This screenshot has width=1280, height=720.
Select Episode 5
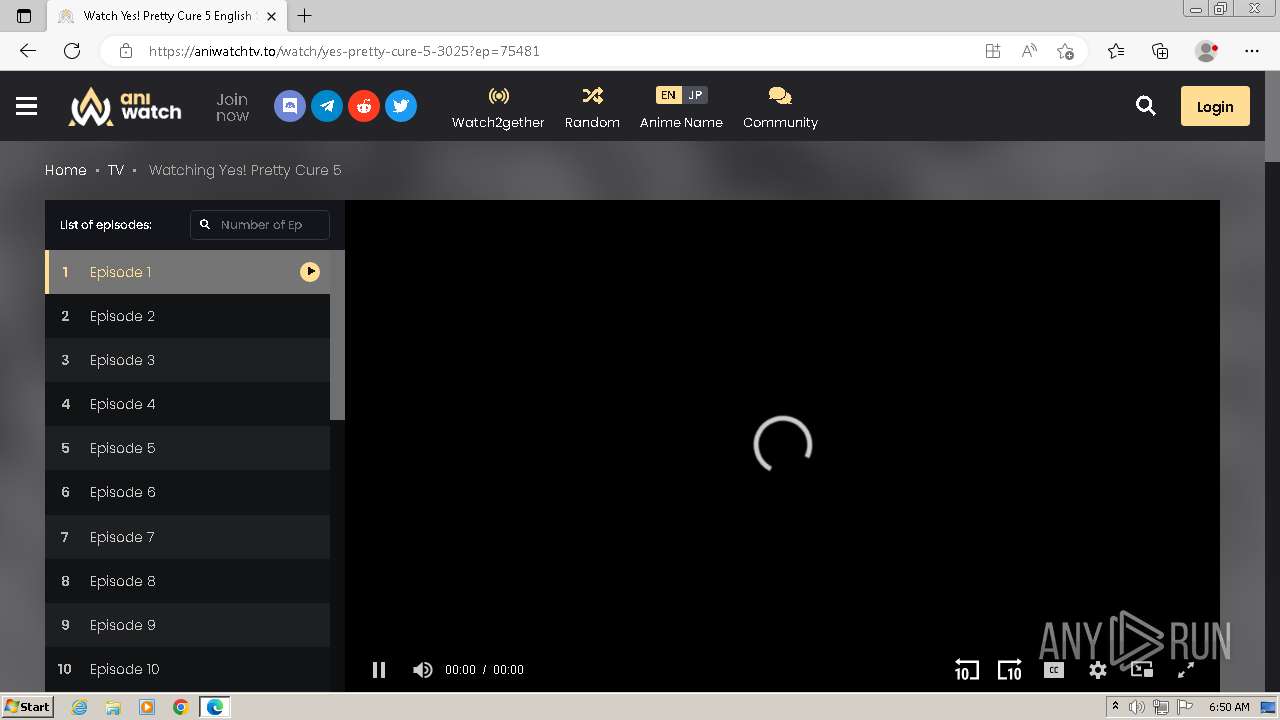click(187, 448)
